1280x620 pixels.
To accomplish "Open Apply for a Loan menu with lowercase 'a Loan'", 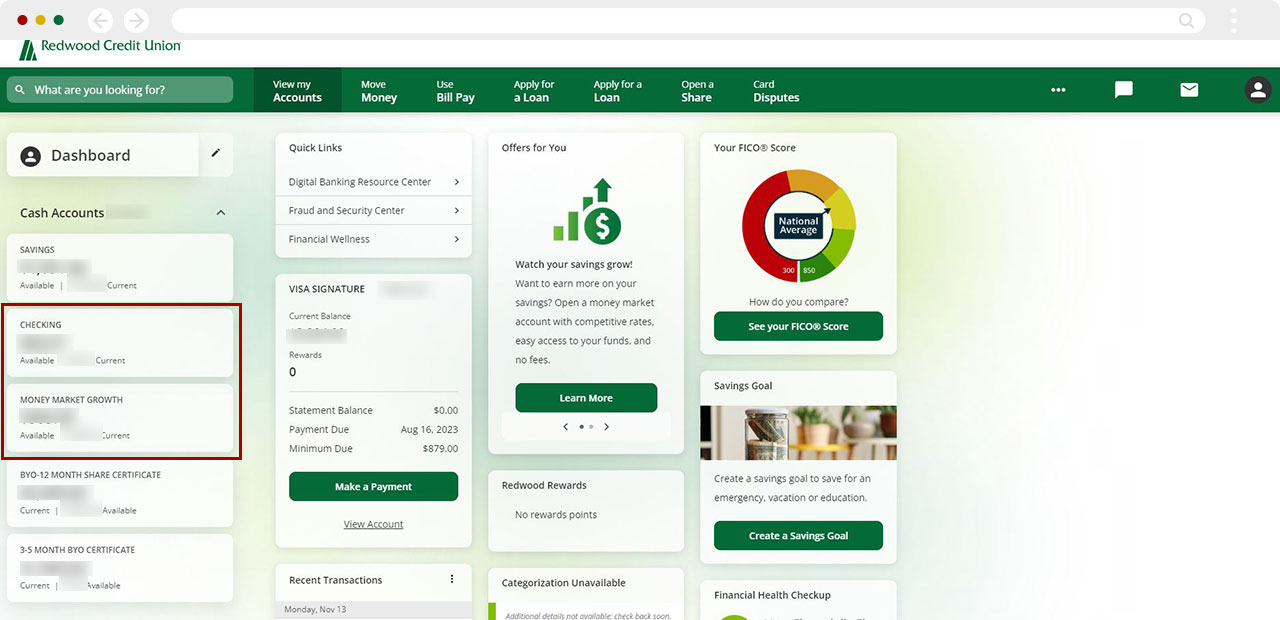I will pos(534,91).
